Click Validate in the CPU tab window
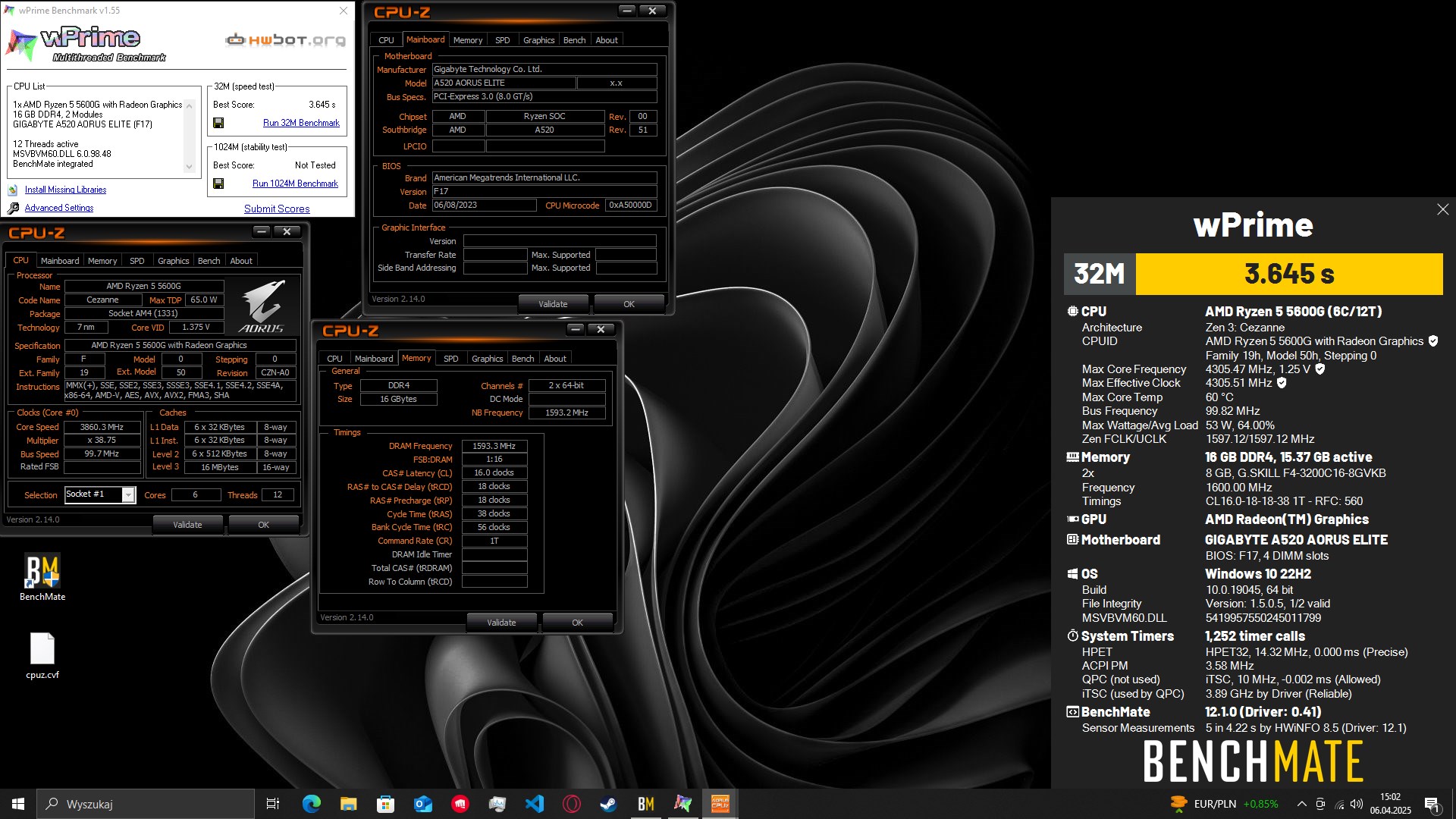The image size is (1456, 819). point(187,525)
